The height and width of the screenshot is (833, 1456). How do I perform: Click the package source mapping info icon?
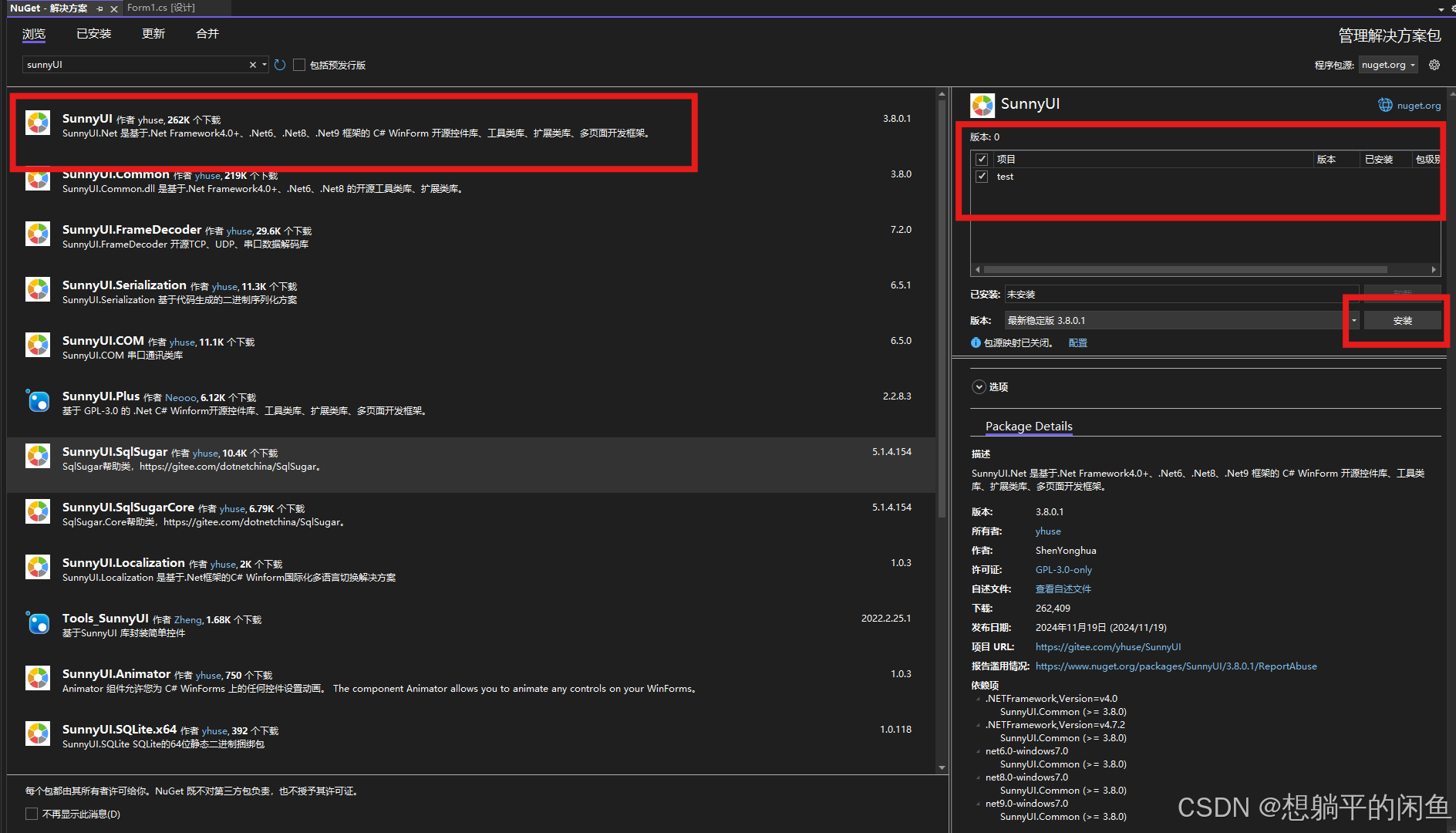pos(976,342)
